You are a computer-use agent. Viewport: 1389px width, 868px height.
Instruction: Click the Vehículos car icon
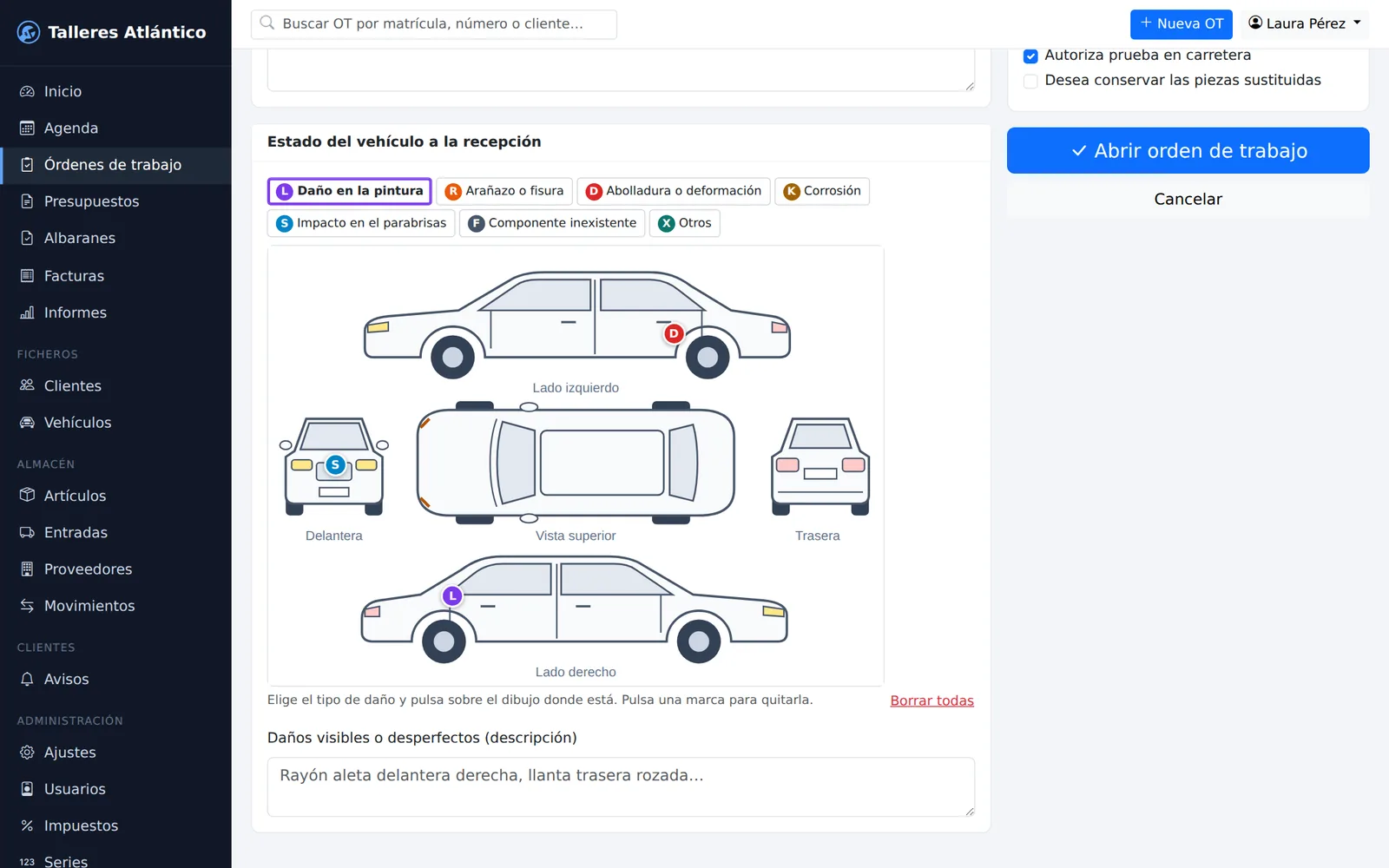point(27,423)
